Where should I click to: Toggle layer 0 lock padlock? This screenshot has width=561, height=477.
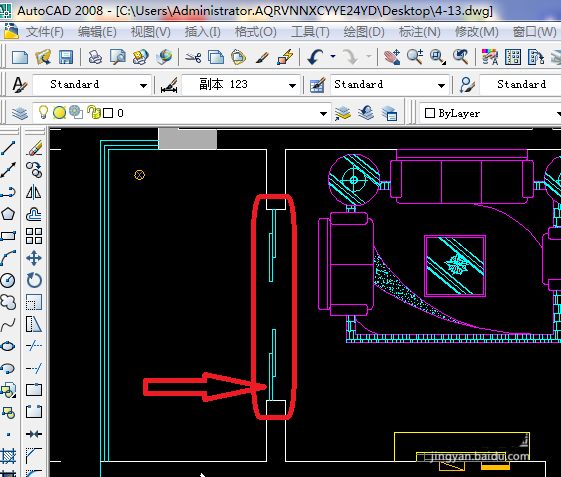click(94, 112)
